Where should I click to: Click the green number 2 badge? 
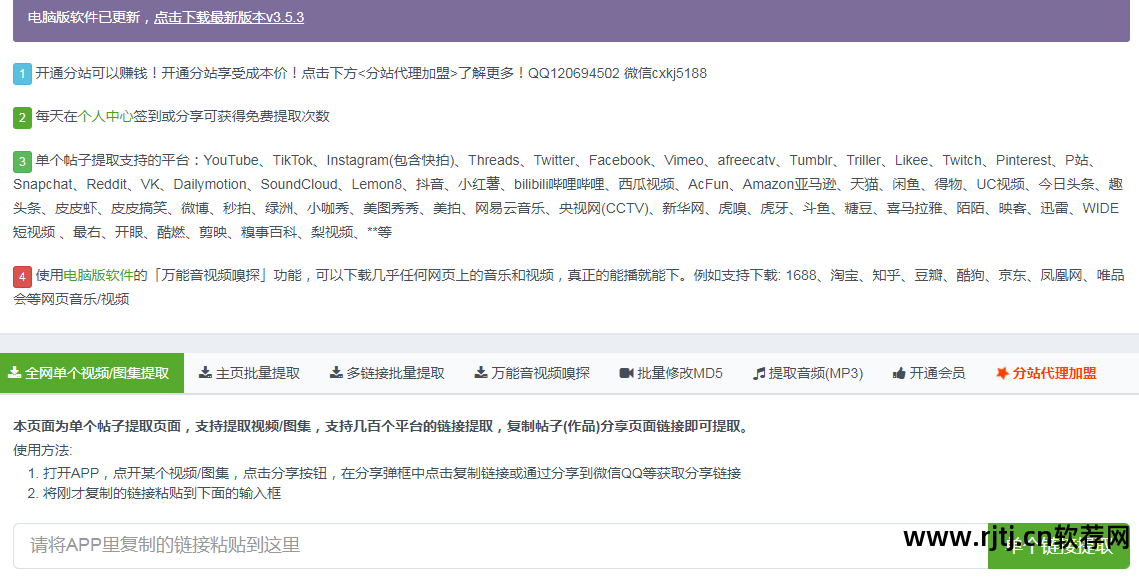click(23, 118)
